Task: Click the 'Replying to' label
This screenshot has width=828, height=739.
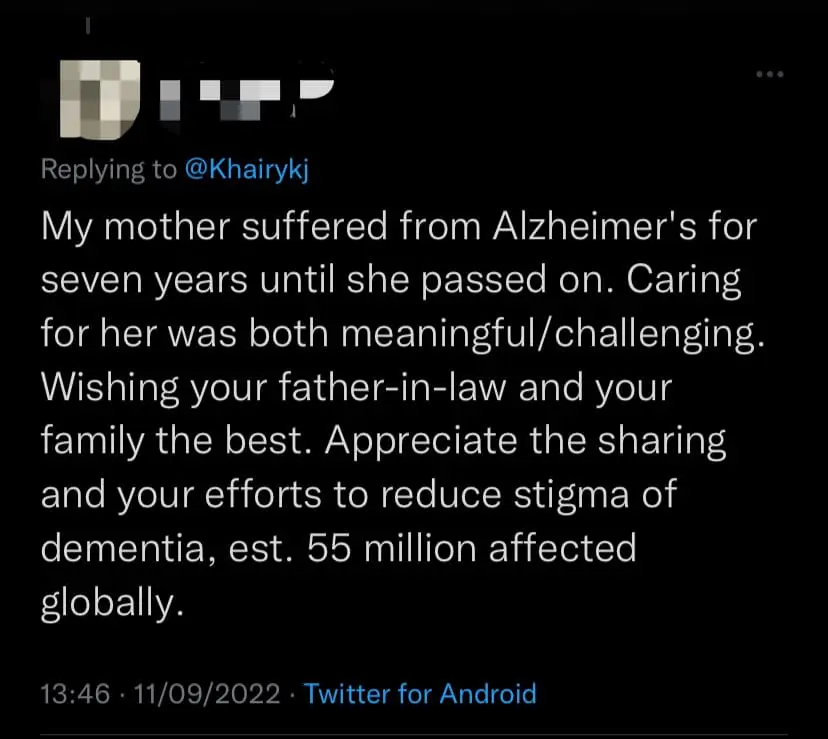Action: 108,170
